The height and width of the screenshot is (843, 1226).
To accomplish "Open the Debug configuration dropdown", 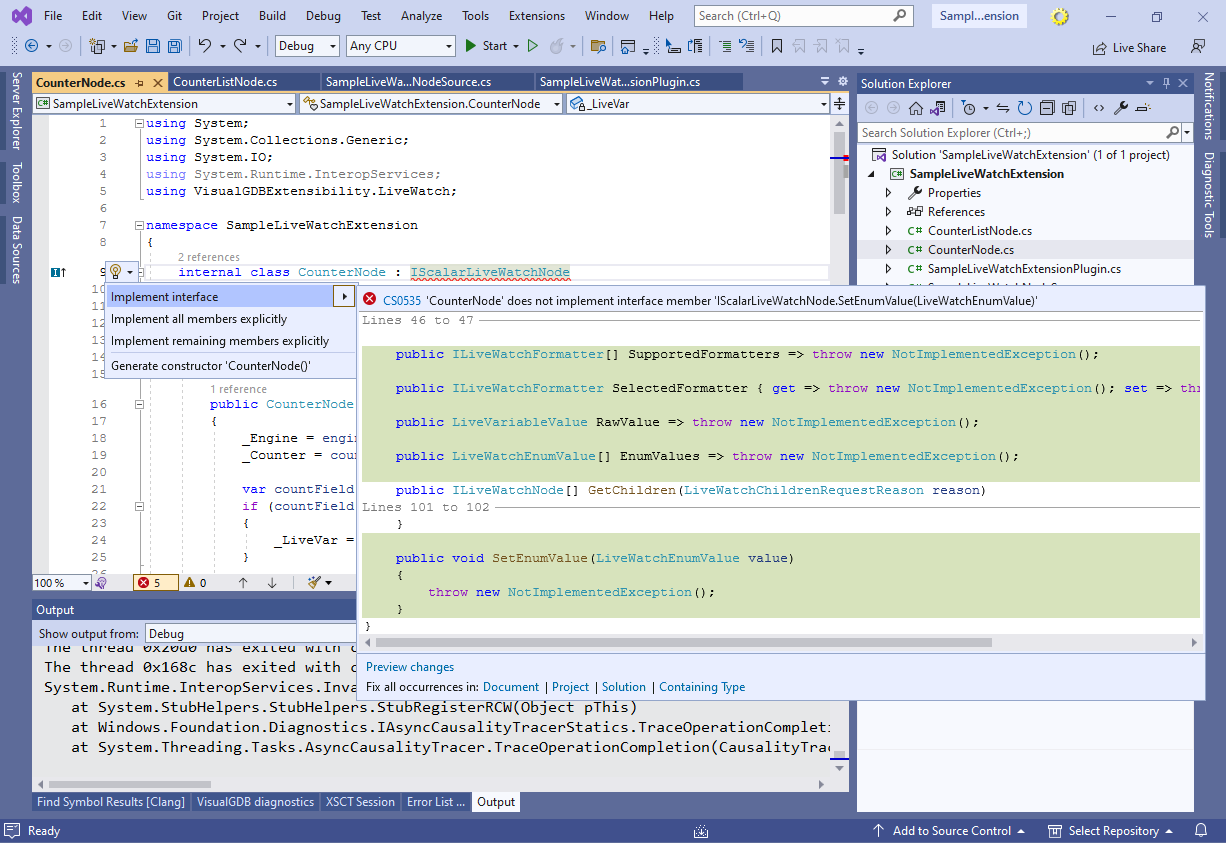I will tap(306, 46).
